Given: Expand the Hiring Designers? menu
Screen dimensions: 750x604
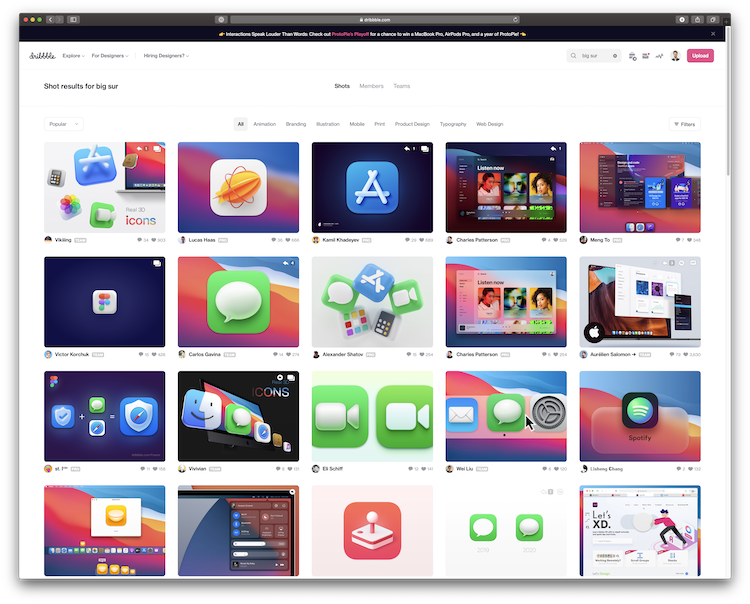Looking at the screenshot, I should pyautogui.click(x=166, y=56).
